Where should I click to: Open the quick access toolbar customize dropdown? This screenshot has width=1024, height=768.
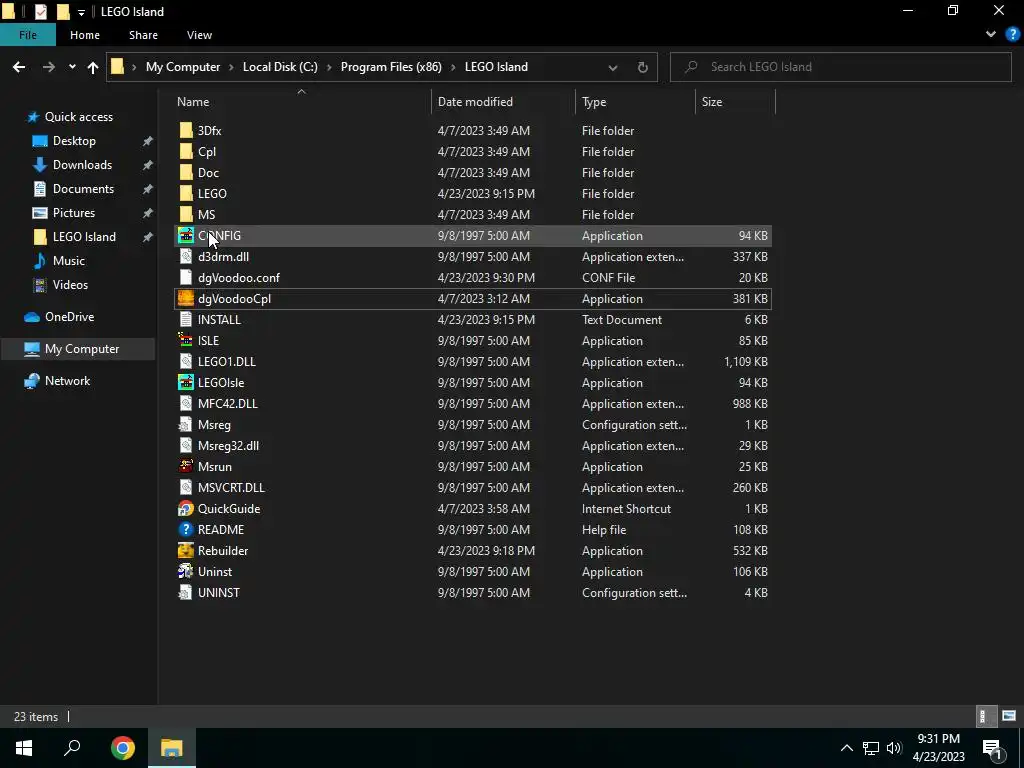[81, 12]
